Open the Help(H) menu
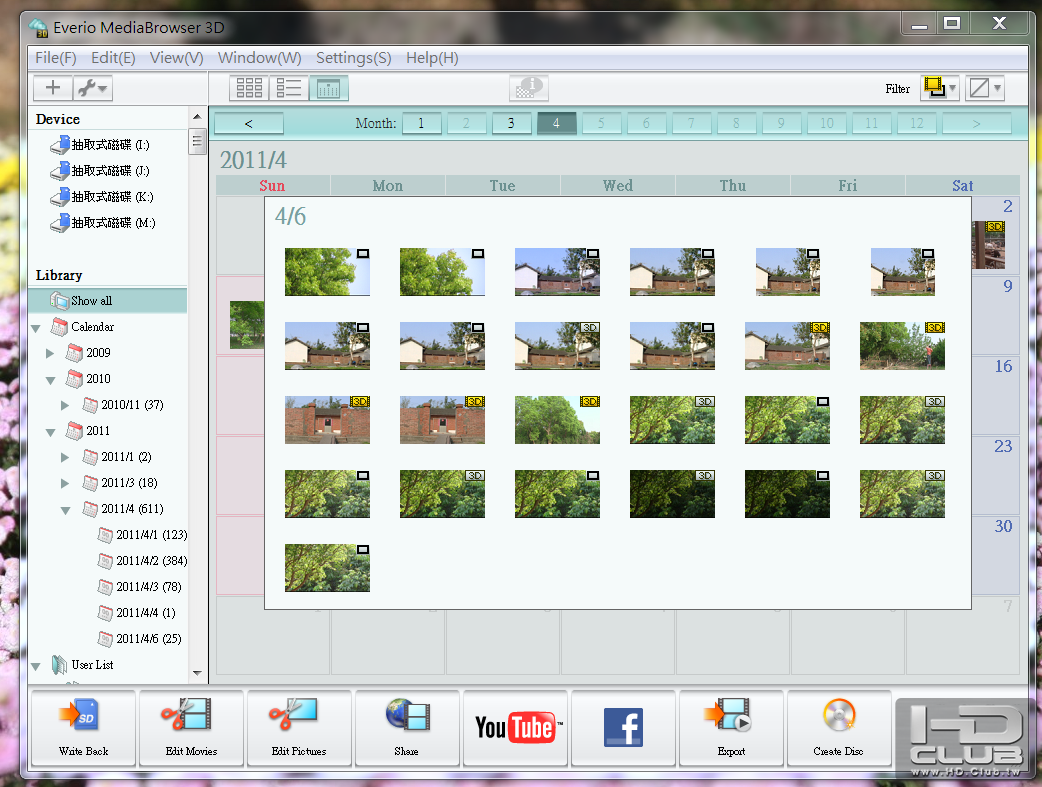The image size is (1042, 787). click(x=432, y=58)
